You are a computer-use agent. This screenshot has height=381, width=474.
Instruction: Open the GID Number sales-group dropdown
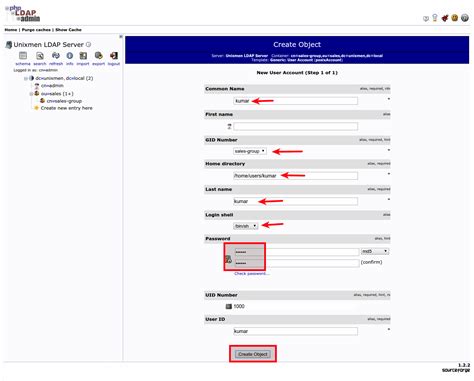250,151
